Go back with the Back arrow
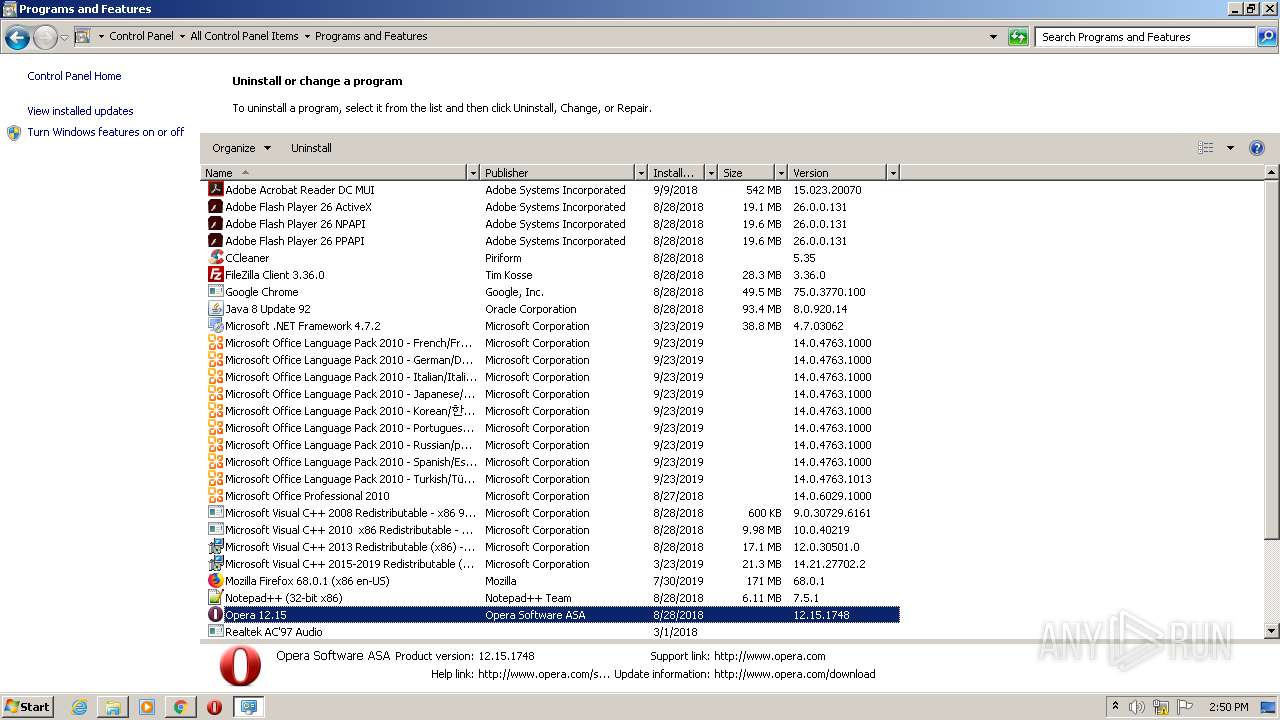This screenshot has width=1280, height=720. coord(17,38)
